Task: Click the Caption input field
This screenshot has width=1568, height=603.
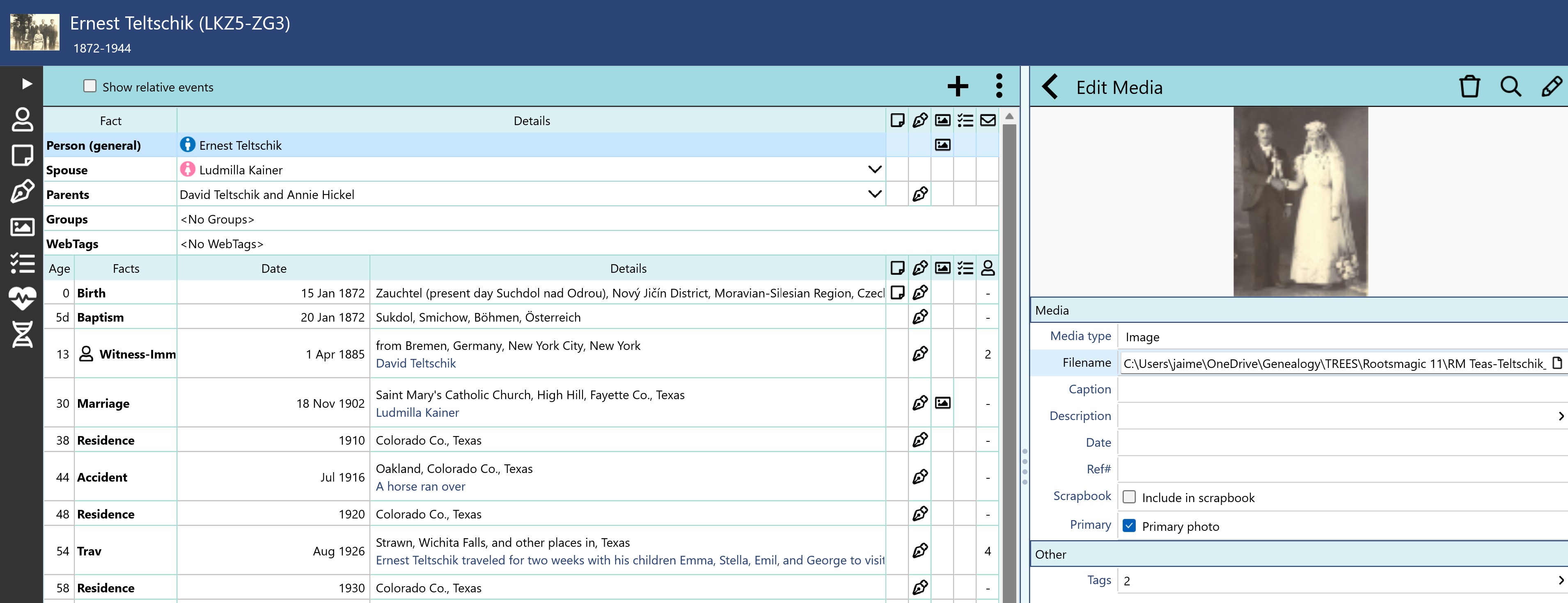Action: pos(1339,389)
